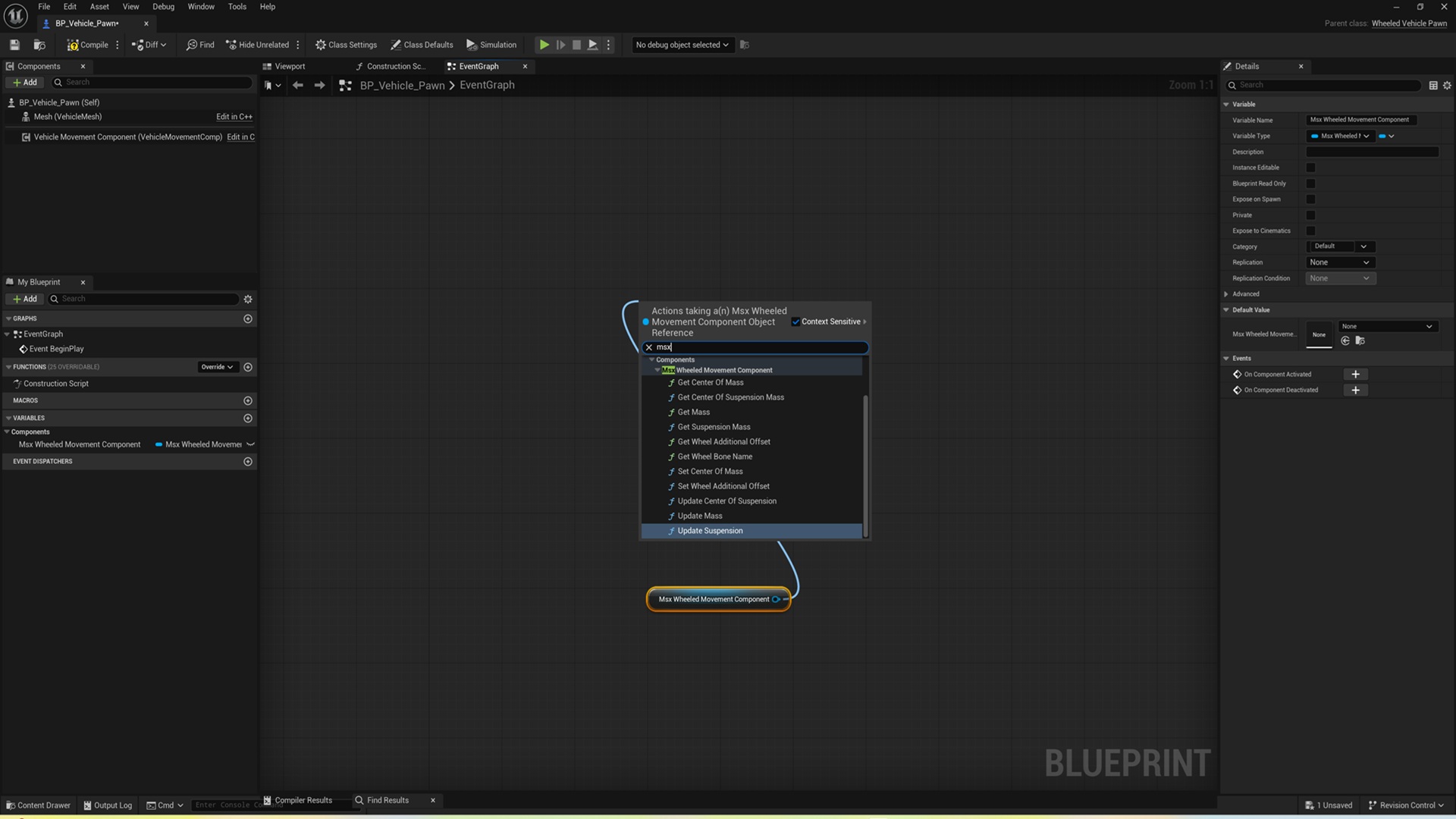Screen dimensions: 1456x819
Task: Add a new graph
Action: 248,318
